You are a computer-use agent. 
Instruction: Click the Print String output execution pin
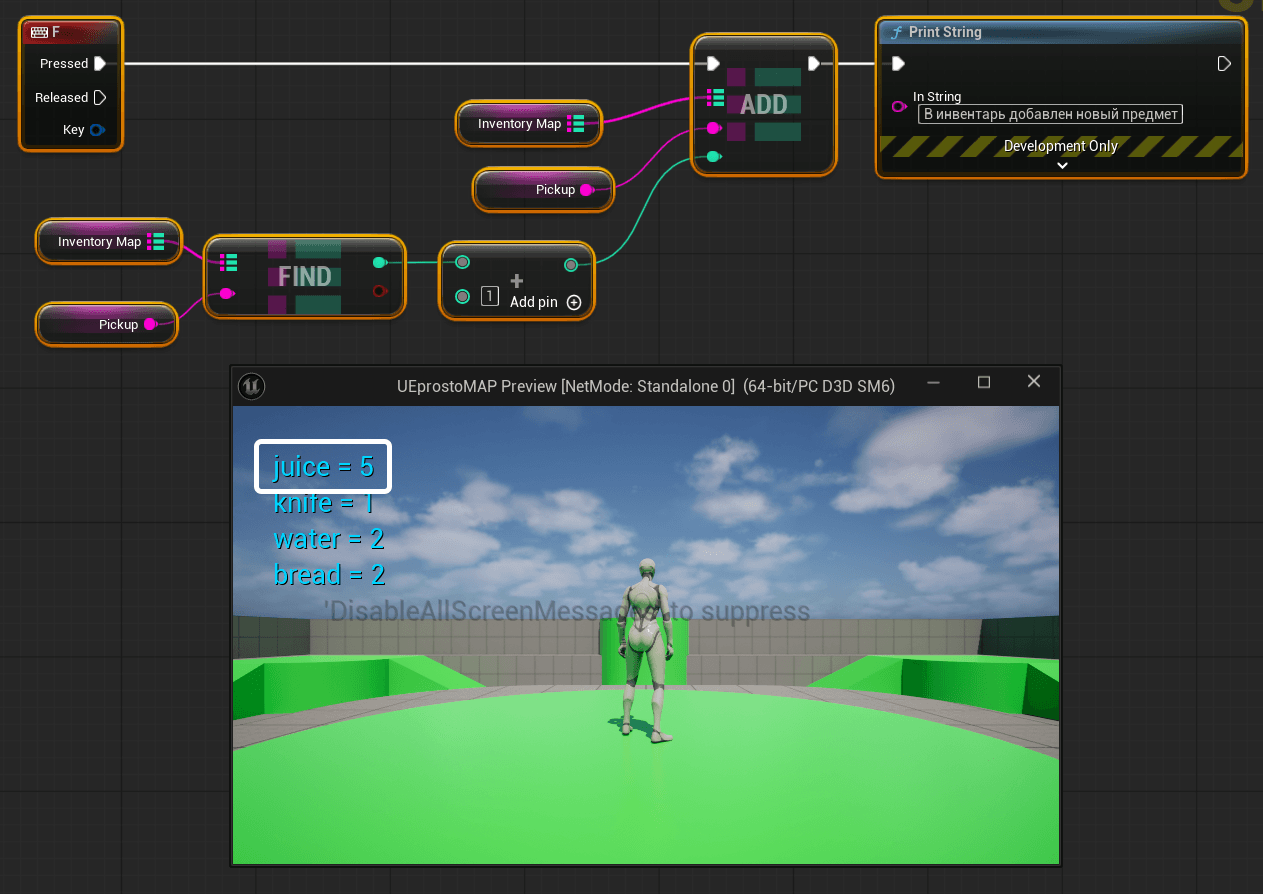[x=1223, y=64]
